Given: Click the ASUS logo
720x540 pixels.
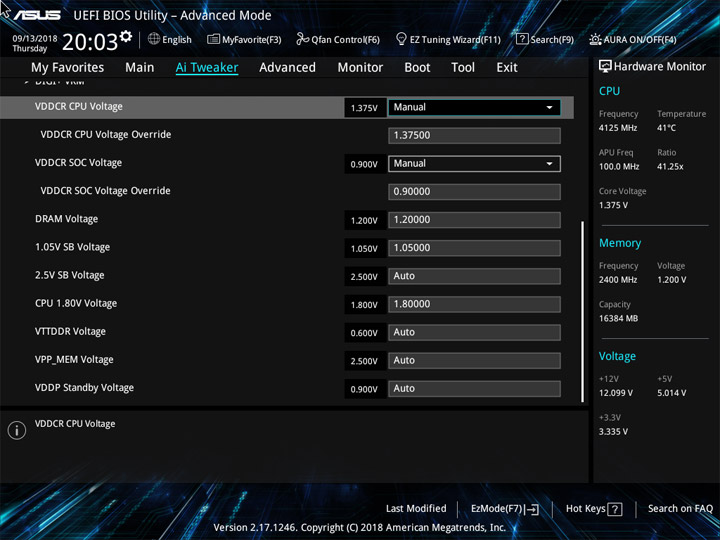Looking at the screenshot, I should (x=37, y=16).
